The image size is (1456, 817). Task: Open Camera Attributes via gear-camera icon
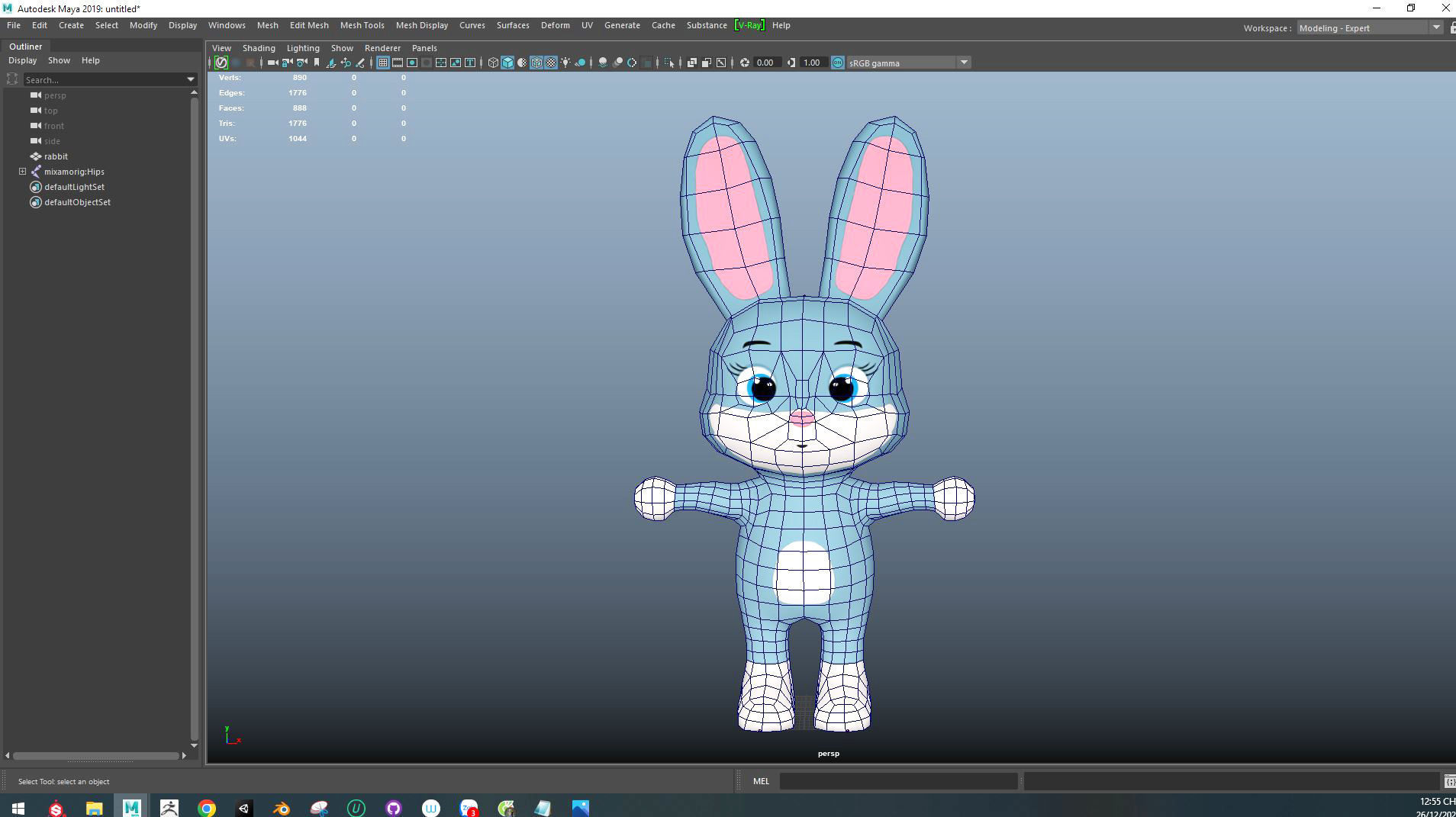tap(302, 63)
